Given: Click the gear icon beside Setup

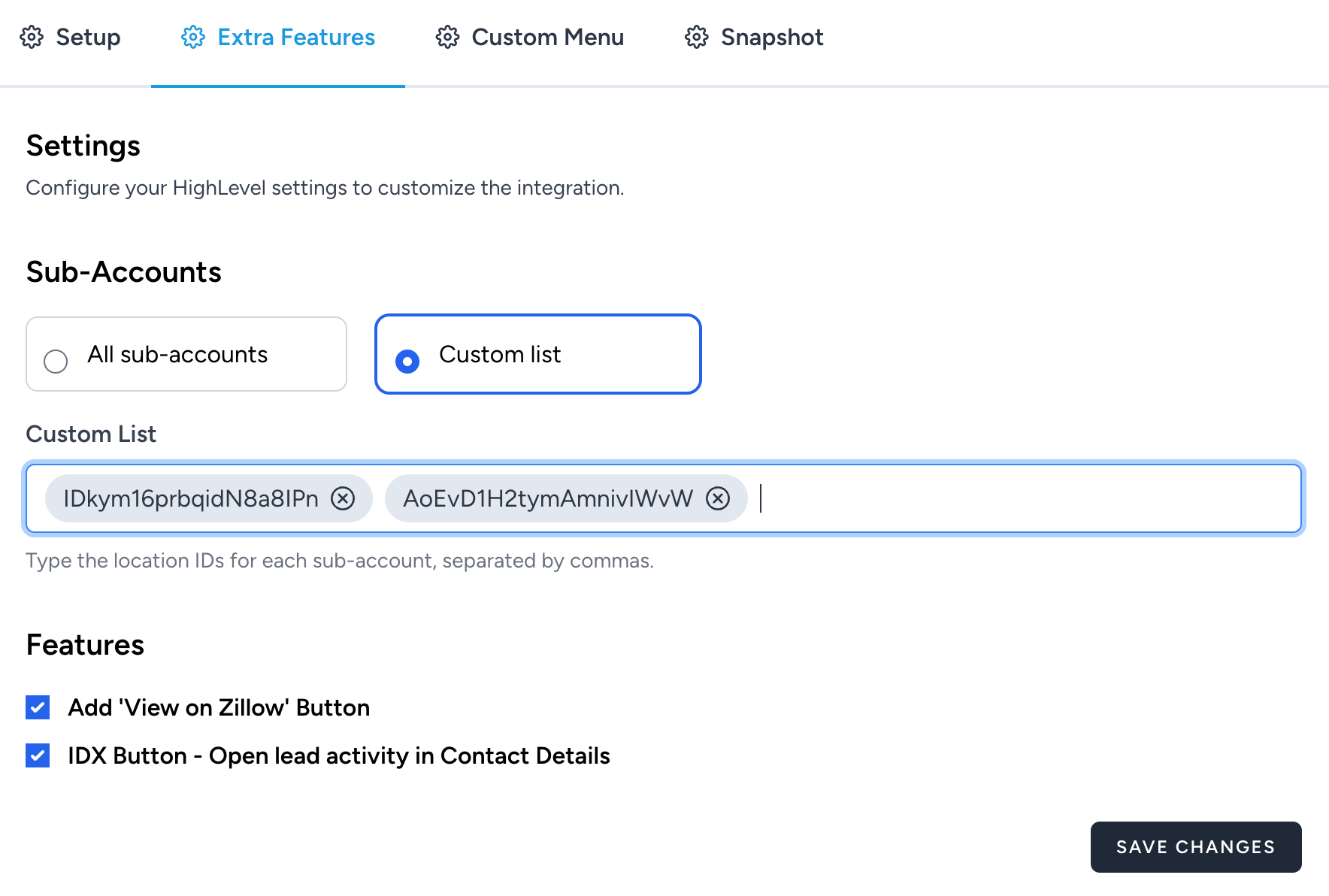Looking at the screenshot, I should tap(32, 37).
